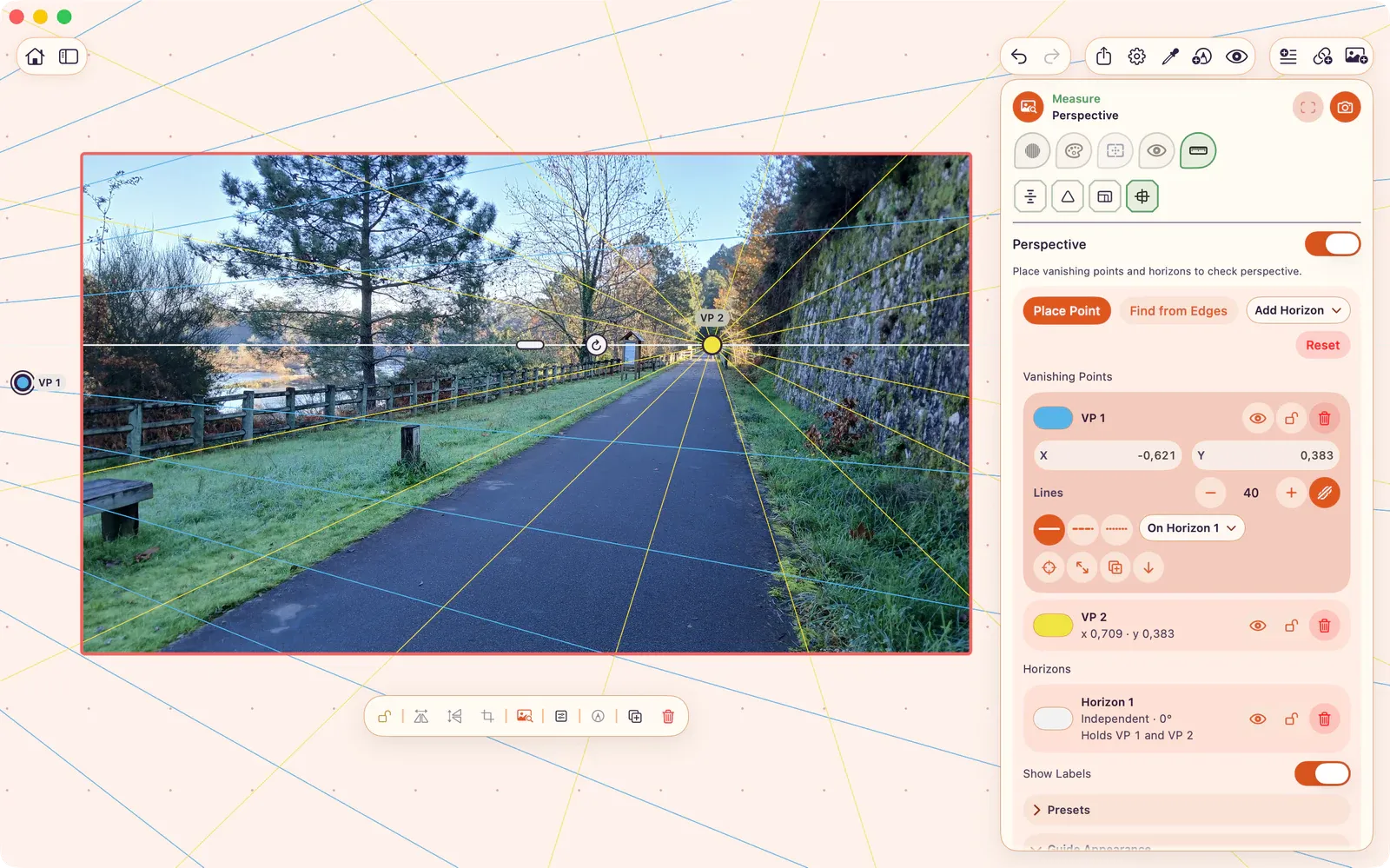Viewport: 1390px width, 868px height.
Task: Delete VP 2 with trash icon
Action: pyautogui.click(x=1324, y=626)
